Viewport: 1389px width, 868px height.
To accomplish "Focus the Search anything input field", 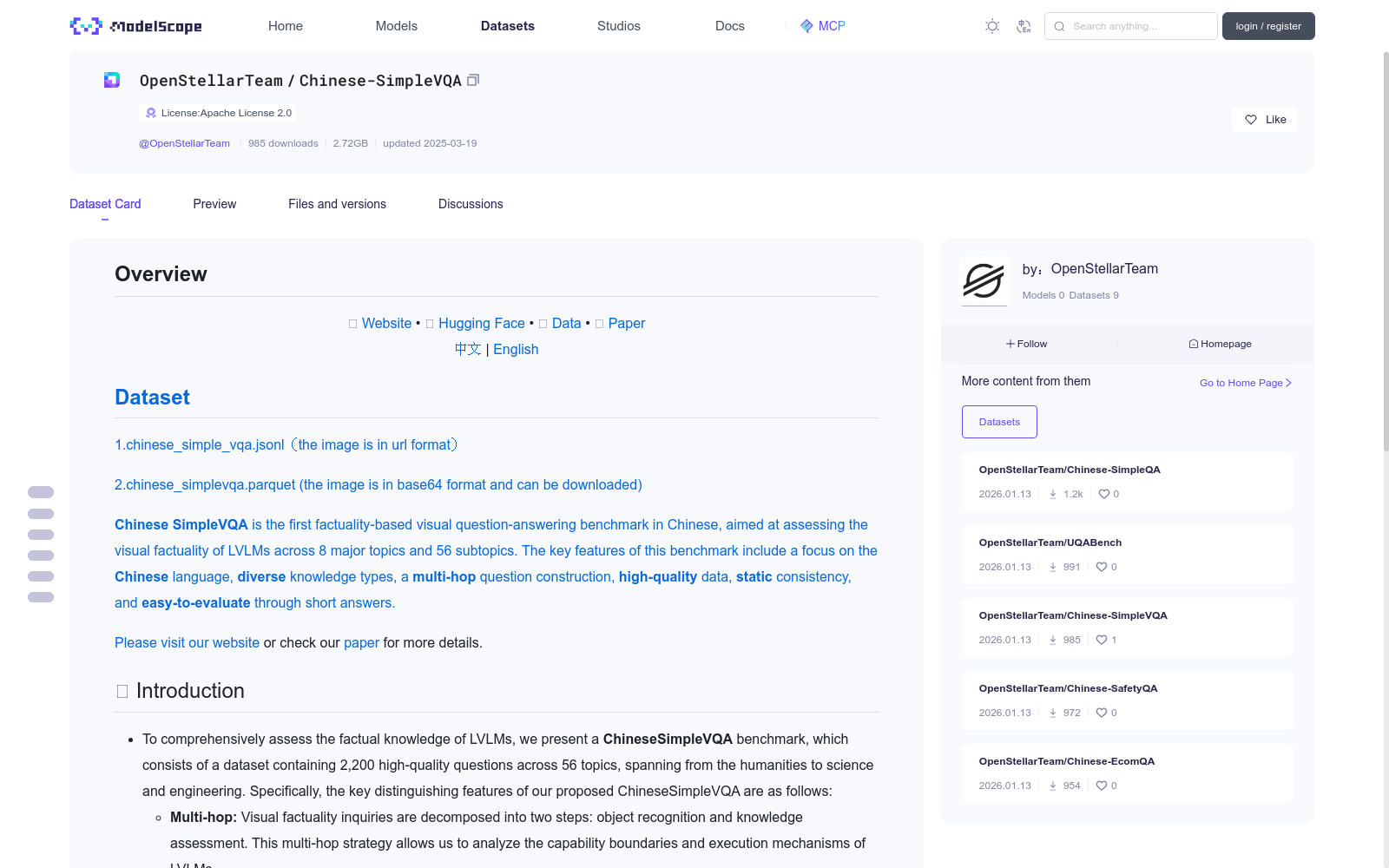I will pos(1131,26).
